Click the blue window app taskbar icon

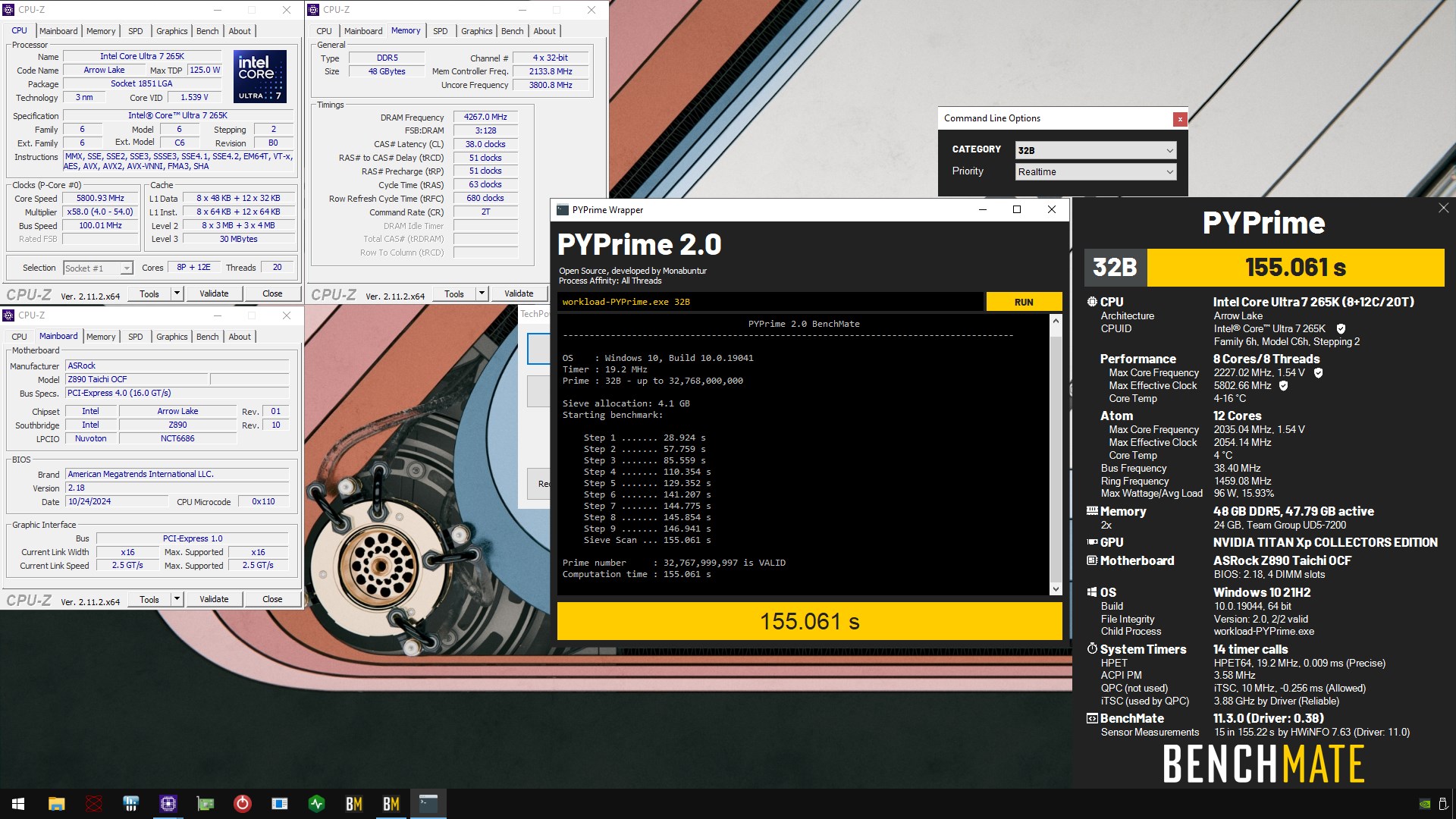[280, 803]
